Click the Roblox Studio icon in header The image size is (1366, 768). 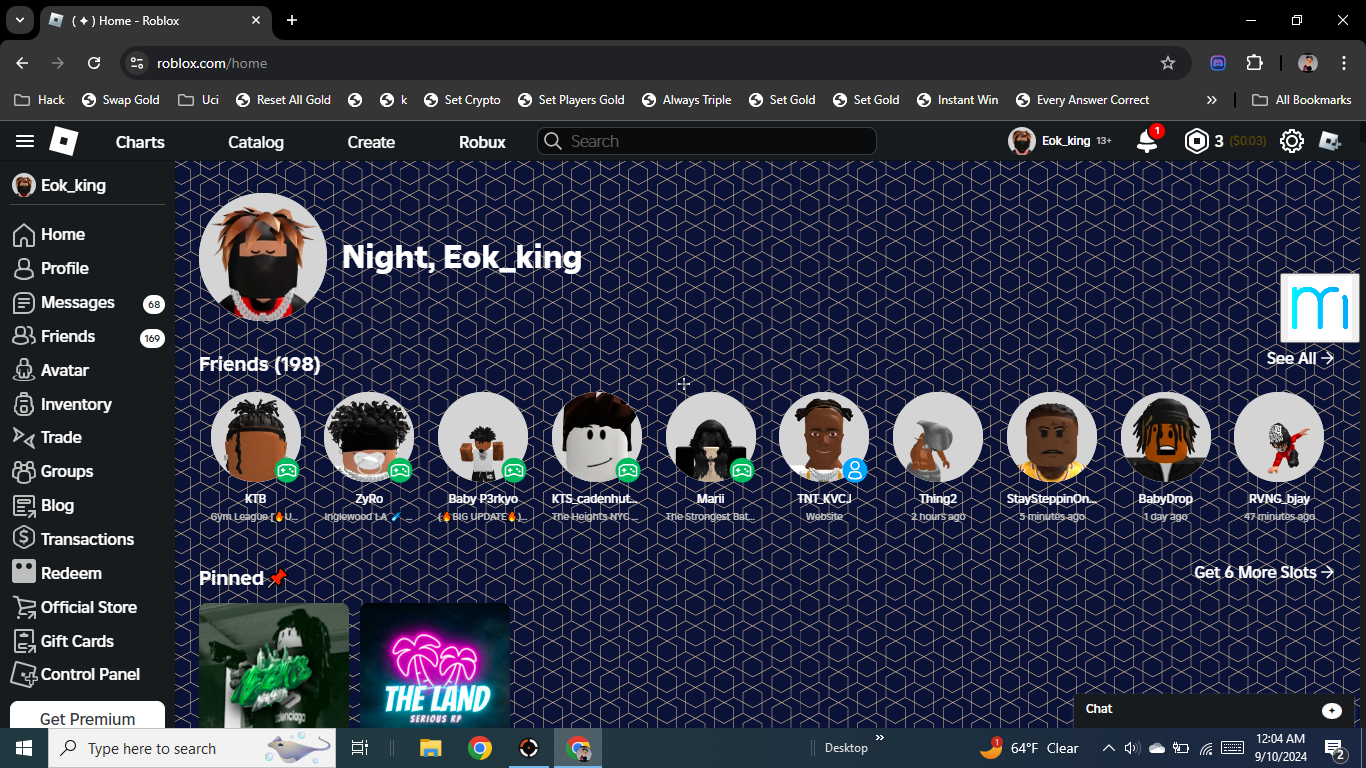[1329, 141]
